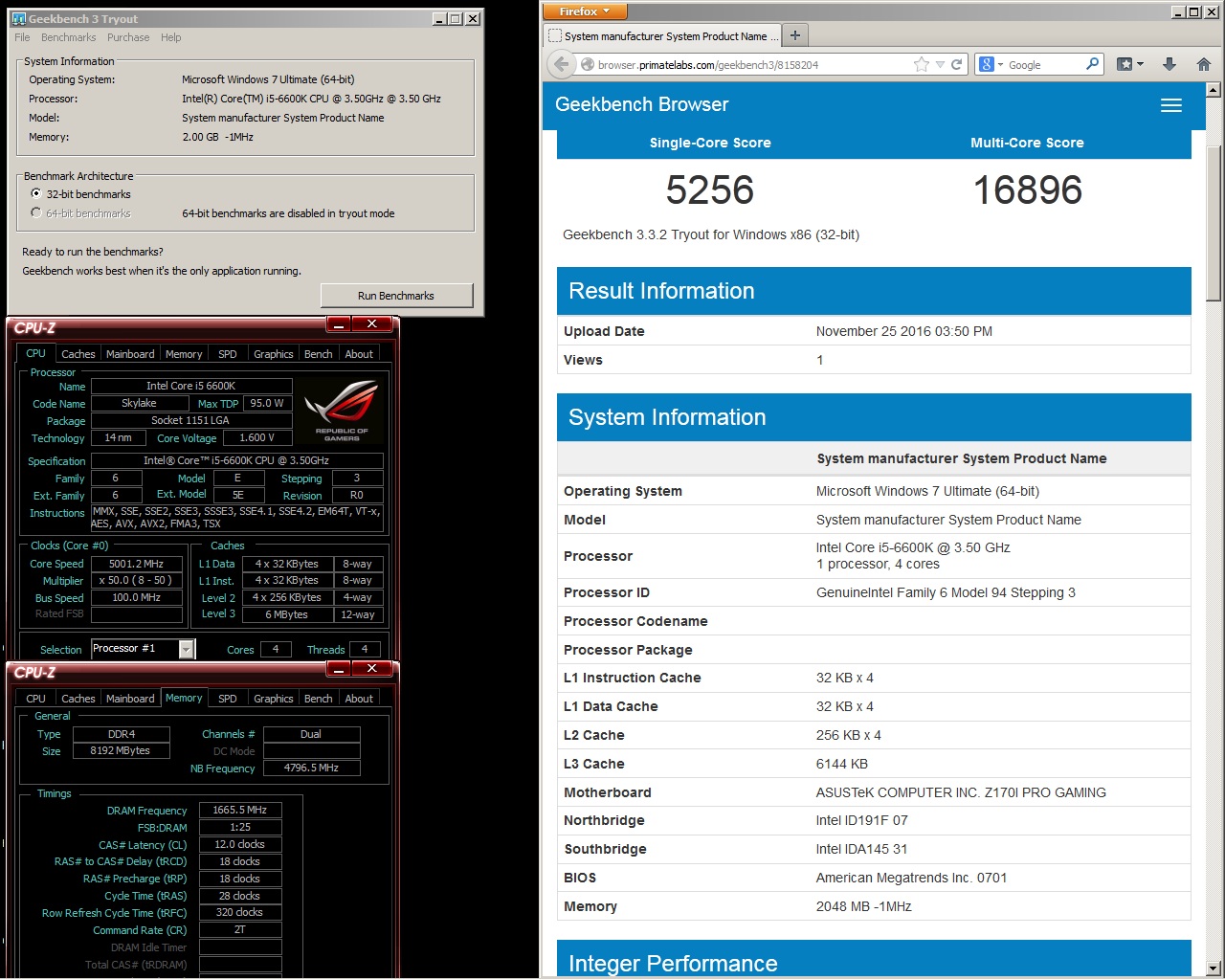
Task: Switch to Caches tab in top CPU-Z
Action: click(x=78, y=354)
